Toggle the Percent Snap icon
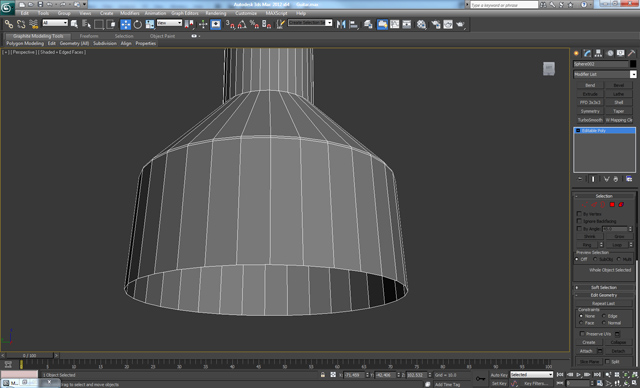This screenshot has height=388, width=640. pos(254,24)
